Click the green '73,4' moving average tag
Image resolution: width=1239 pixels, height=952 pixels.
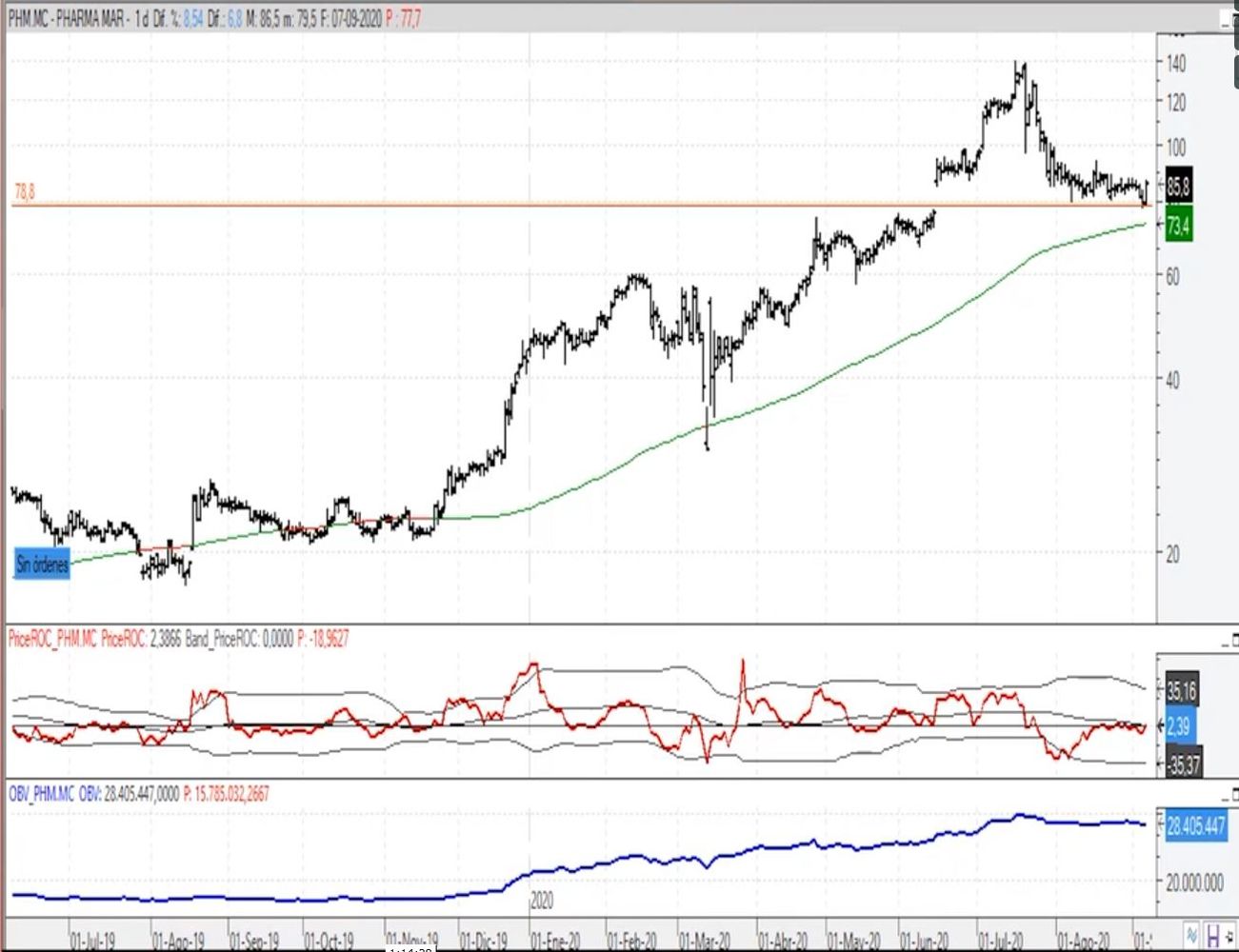(x=1178, y=226)
